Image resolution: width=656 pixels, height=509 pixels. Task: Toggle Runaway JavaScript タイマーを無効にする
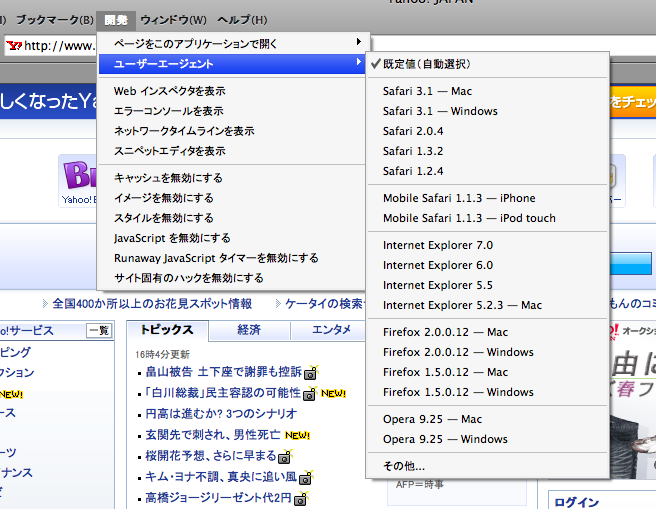tap(231, 258)
